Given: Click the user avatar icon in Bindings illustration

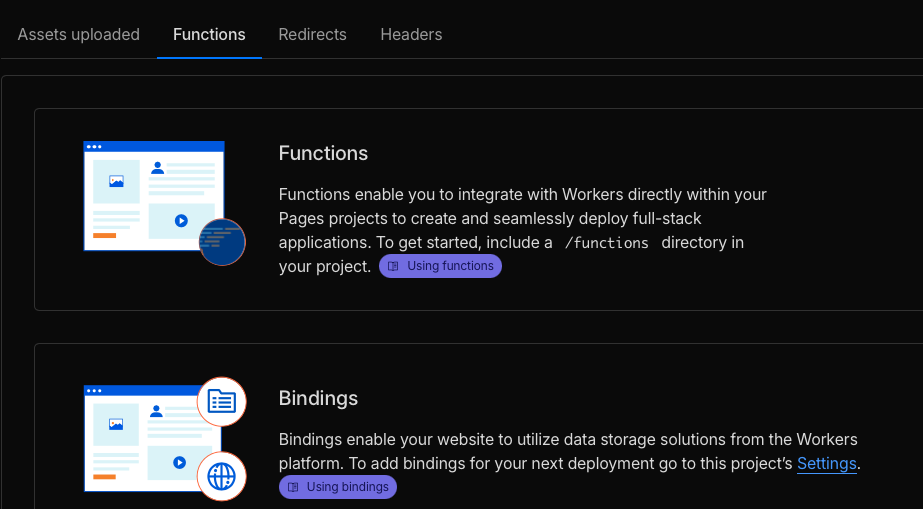Looking at the screenshot, I should [156, 411].
